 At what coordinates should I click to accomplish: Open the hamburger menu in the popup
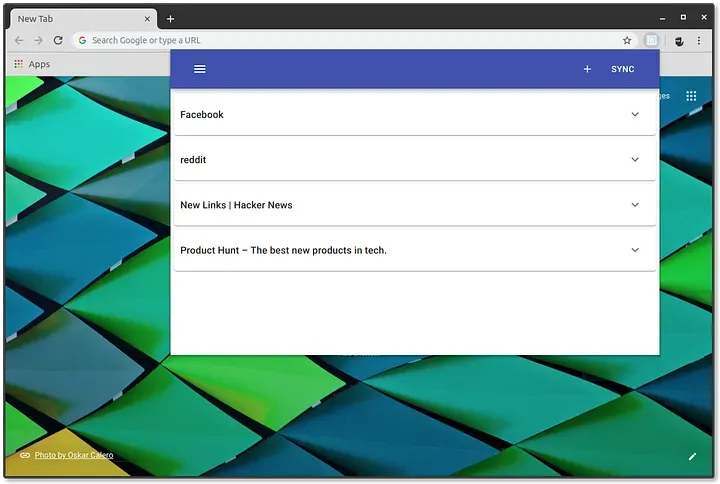coord(200,69)
